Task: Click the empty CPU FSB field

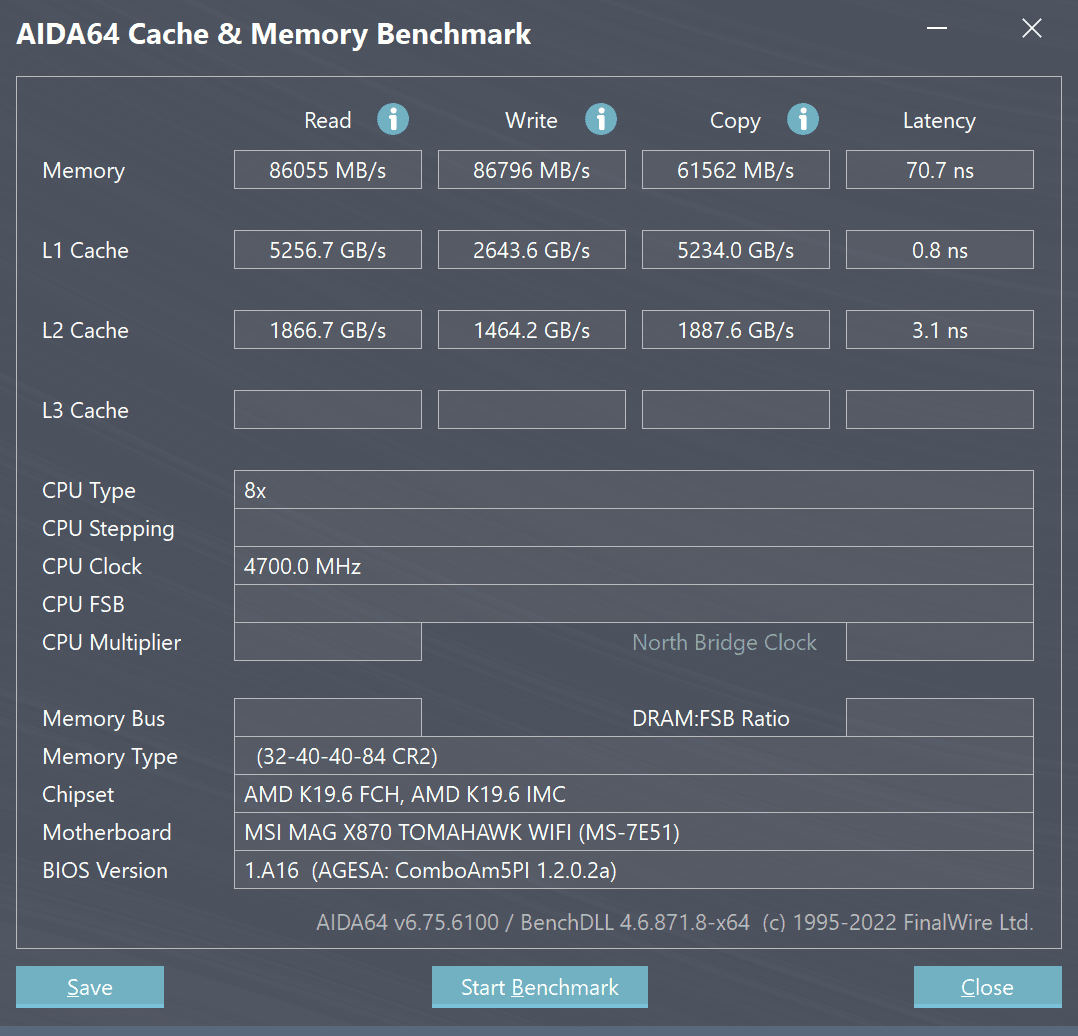Action: coord(634,604)
